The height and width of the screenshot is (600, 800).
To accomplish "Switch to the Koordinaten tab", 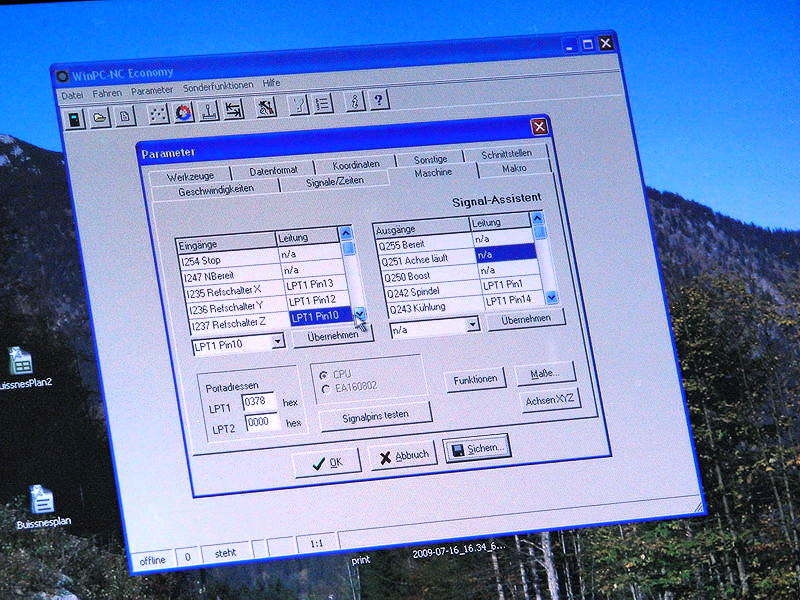I will pos(356,165).
